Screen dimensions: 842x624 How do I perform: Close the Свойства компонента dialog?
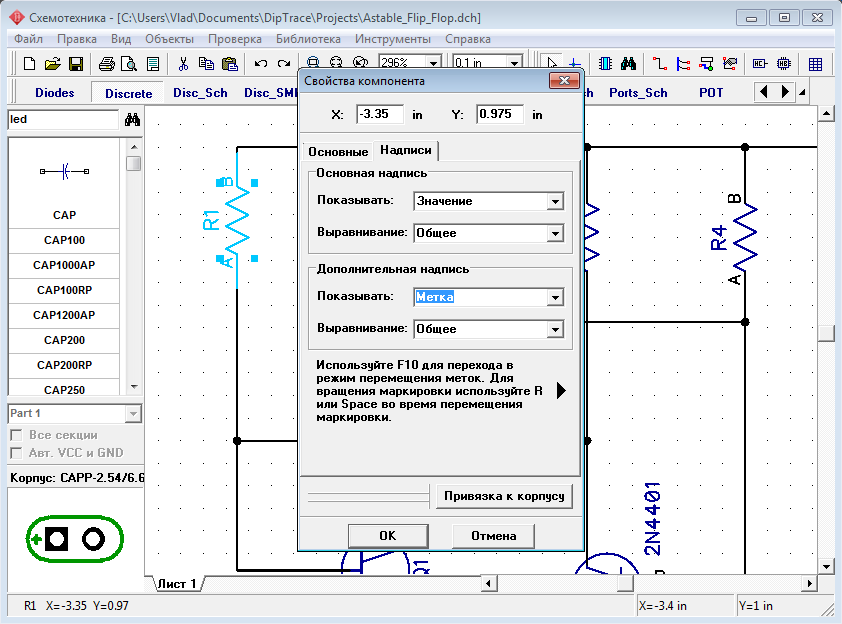[564, 81]
